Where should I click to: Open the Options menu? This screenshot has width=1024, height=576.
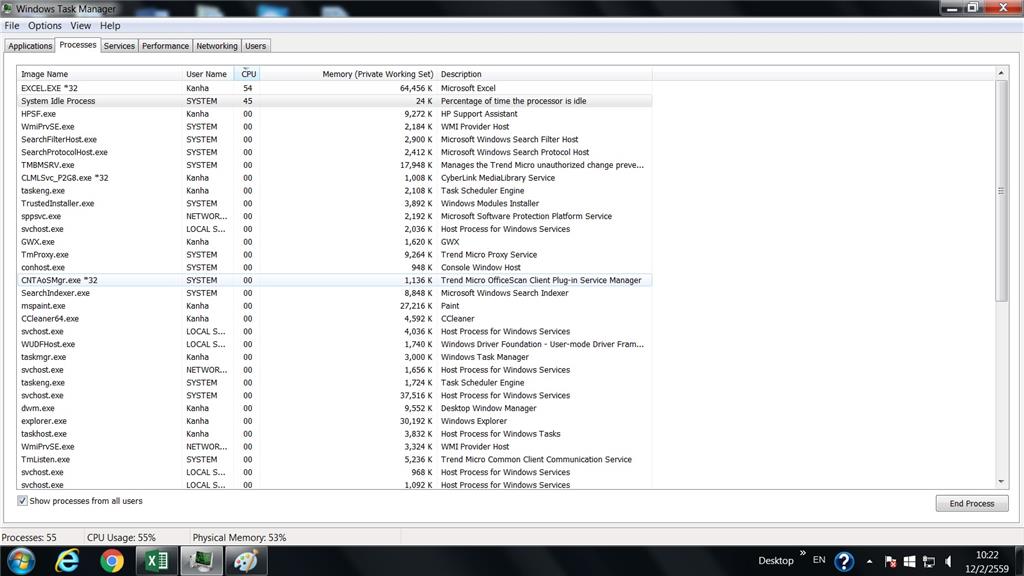click(44, 25)
